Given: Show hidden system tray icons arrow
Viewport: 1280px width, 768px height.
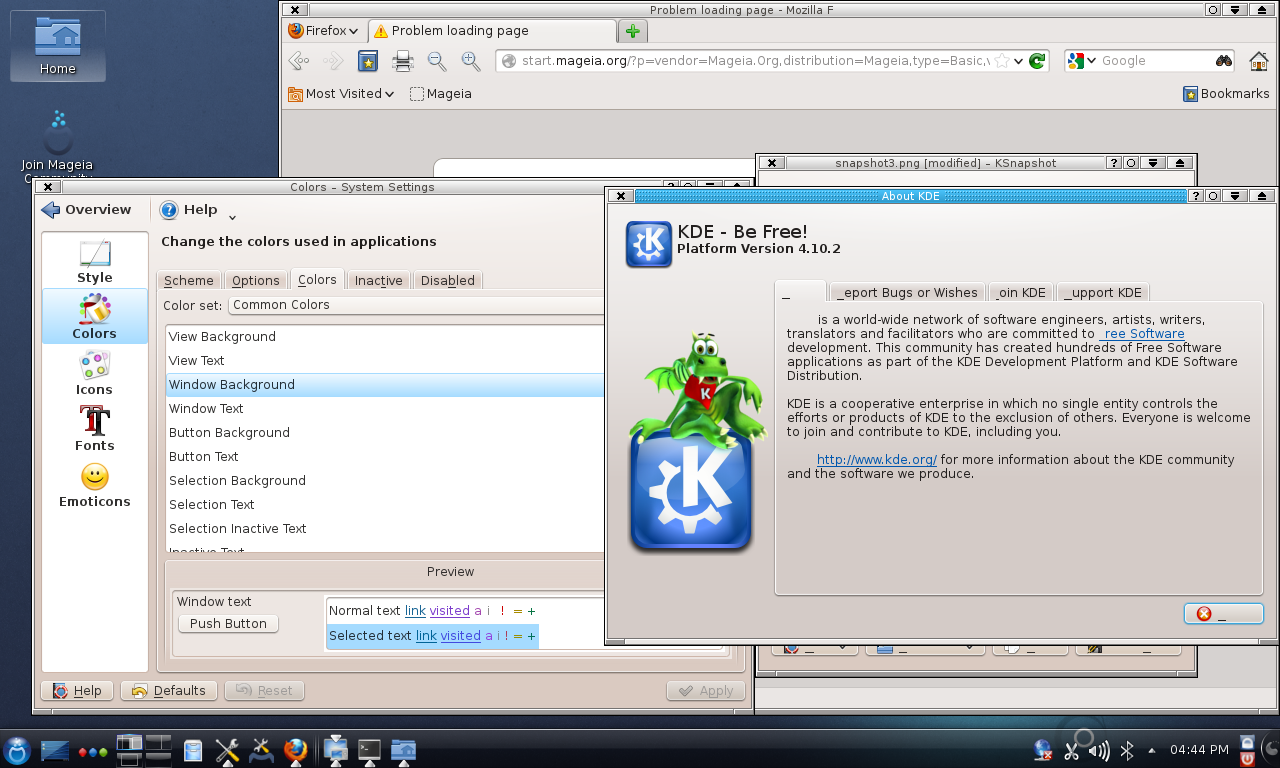Looking at the screenshot, I should [x=1151, y=750].
